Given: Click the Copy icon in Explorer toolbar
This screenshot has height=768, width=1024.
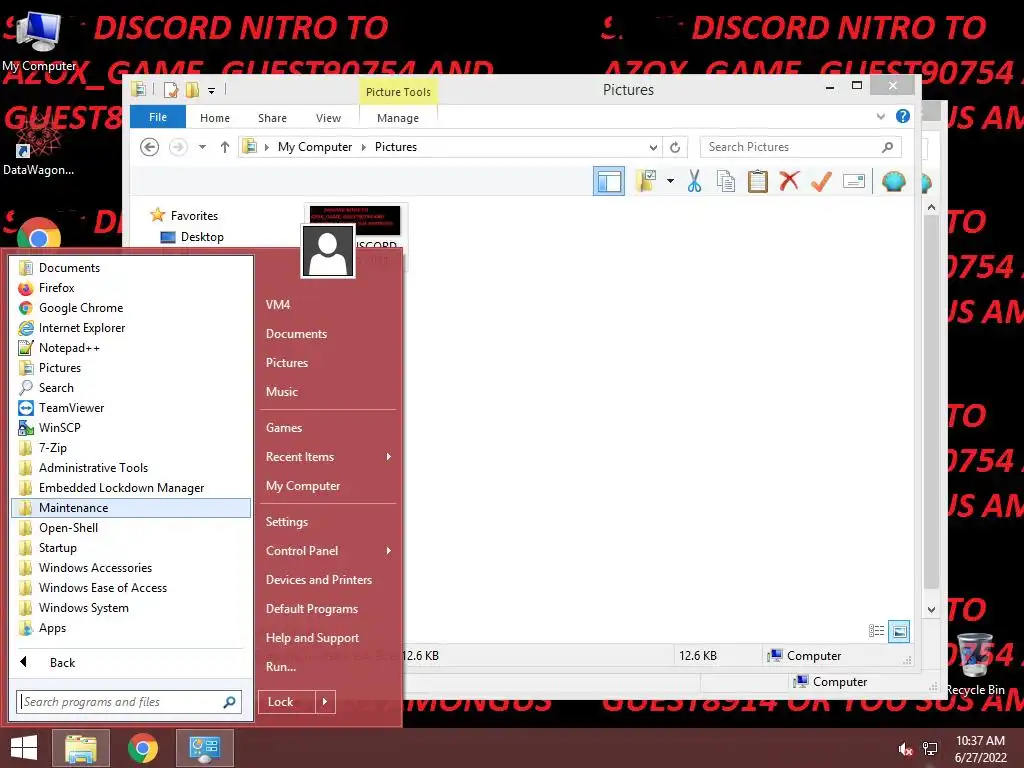Looking at the screenshot, I should pos(726,181).
